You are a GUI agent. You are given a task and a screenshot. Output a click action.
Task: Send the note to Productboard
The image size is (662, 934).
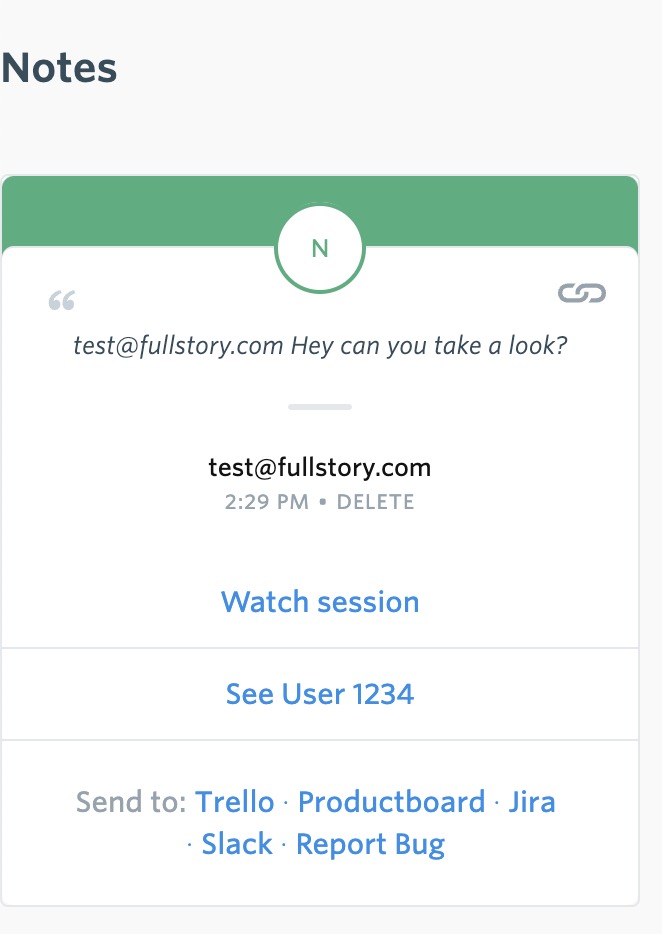(391, 801)
